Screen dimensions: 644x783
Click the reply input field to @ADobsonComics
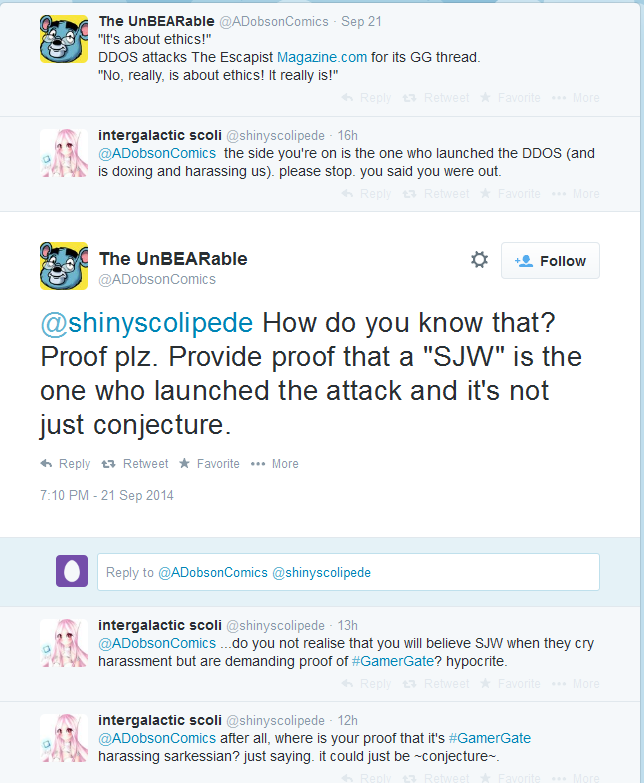tap(348, 572)
